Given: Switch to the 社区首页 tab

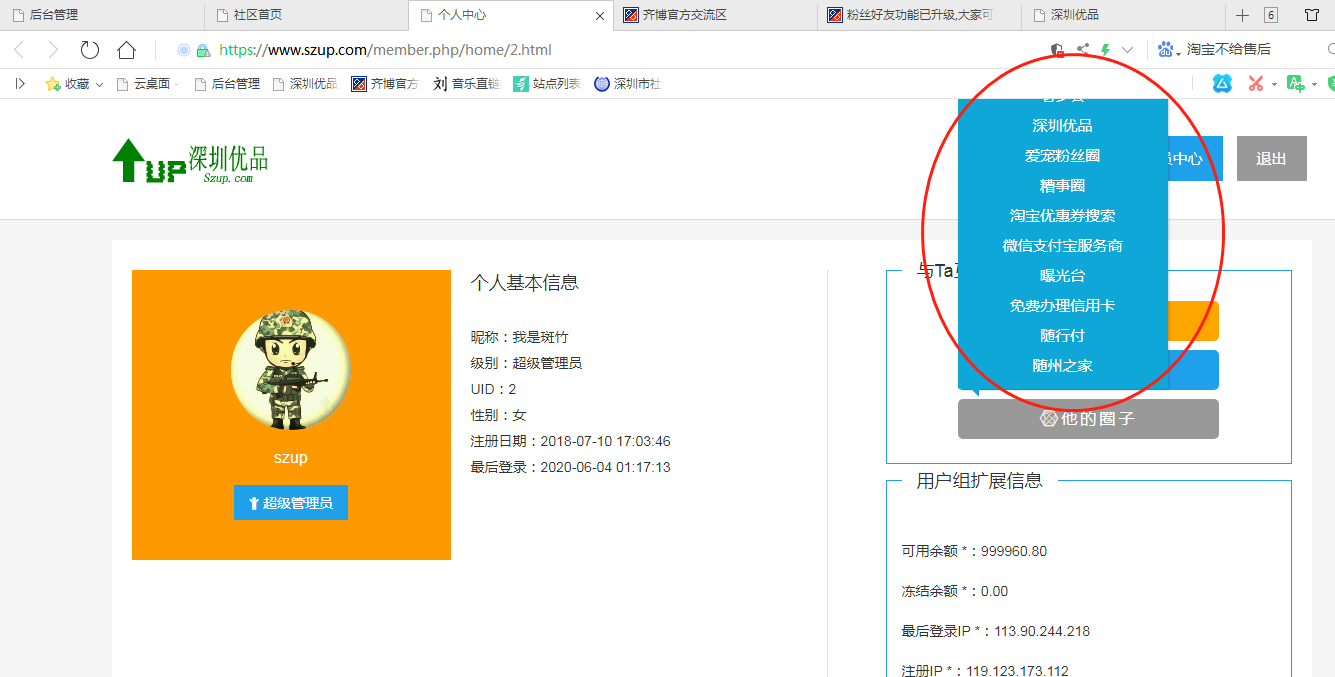Looking at the screenshot, I should coord(257,15).
